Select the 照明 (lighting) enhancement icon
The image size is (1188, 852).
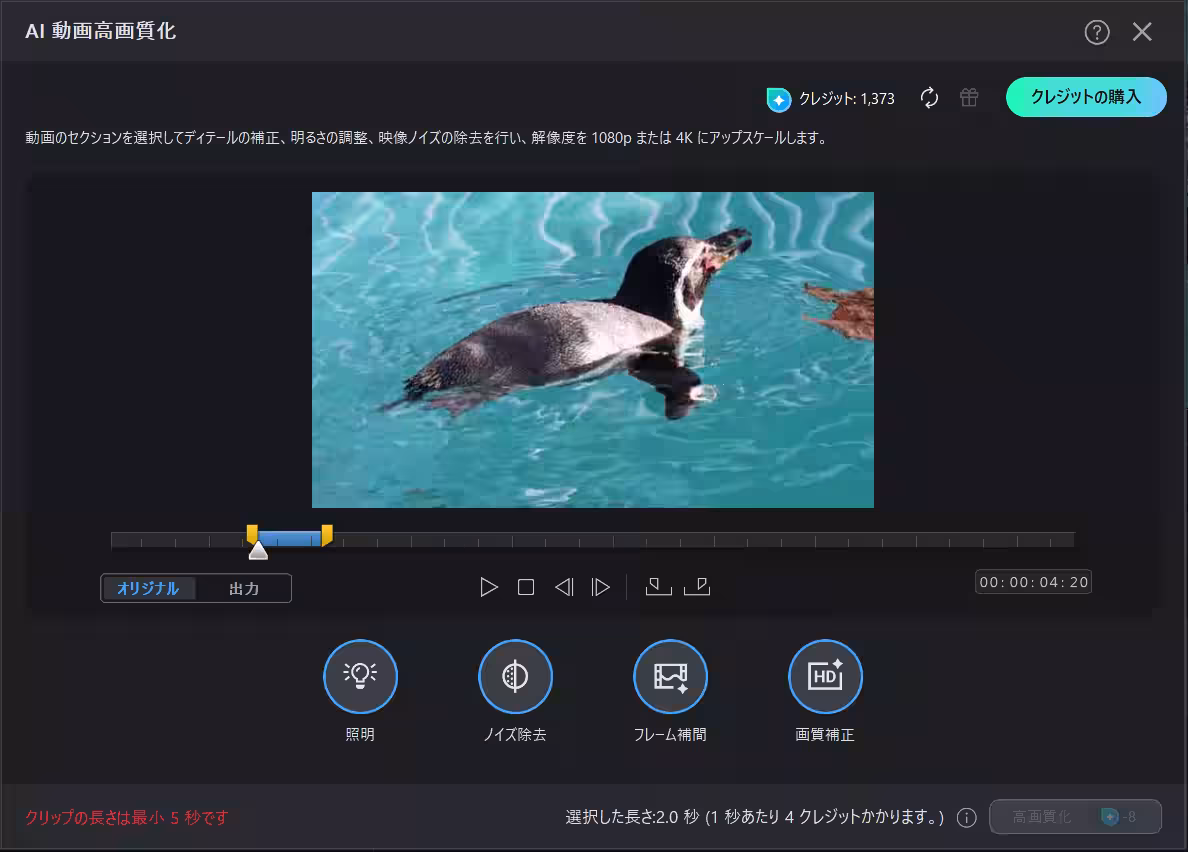(360, 676)
